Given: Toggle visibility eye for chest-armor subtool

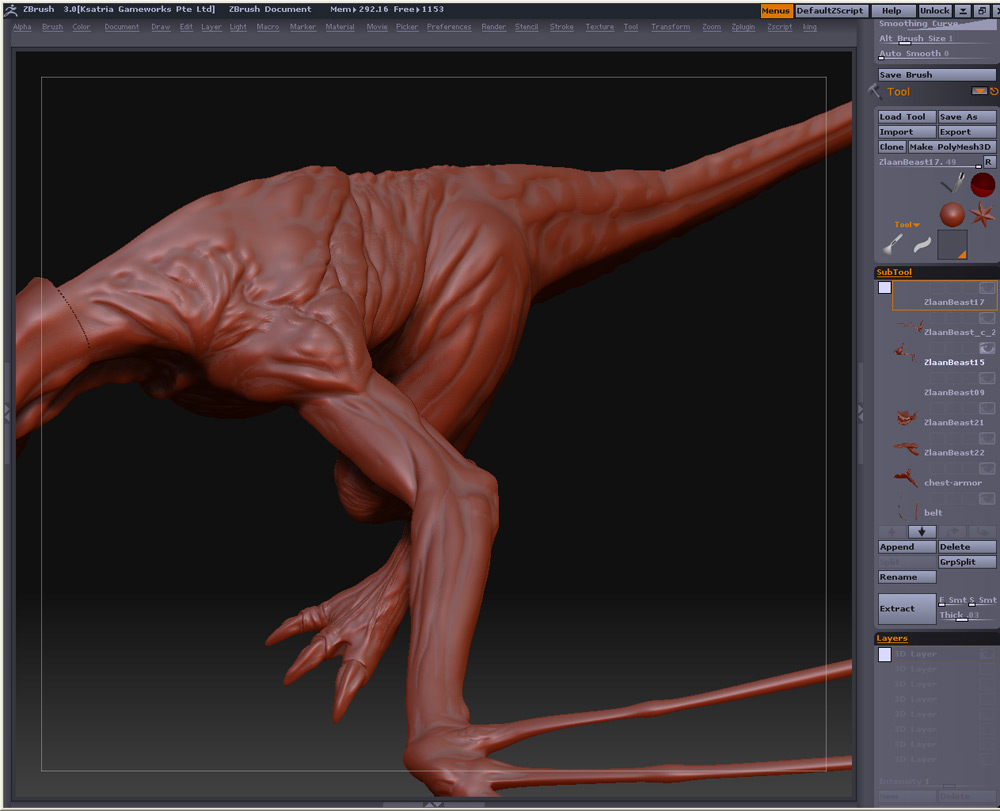Looking at the screenshot, I should point(987,468).
